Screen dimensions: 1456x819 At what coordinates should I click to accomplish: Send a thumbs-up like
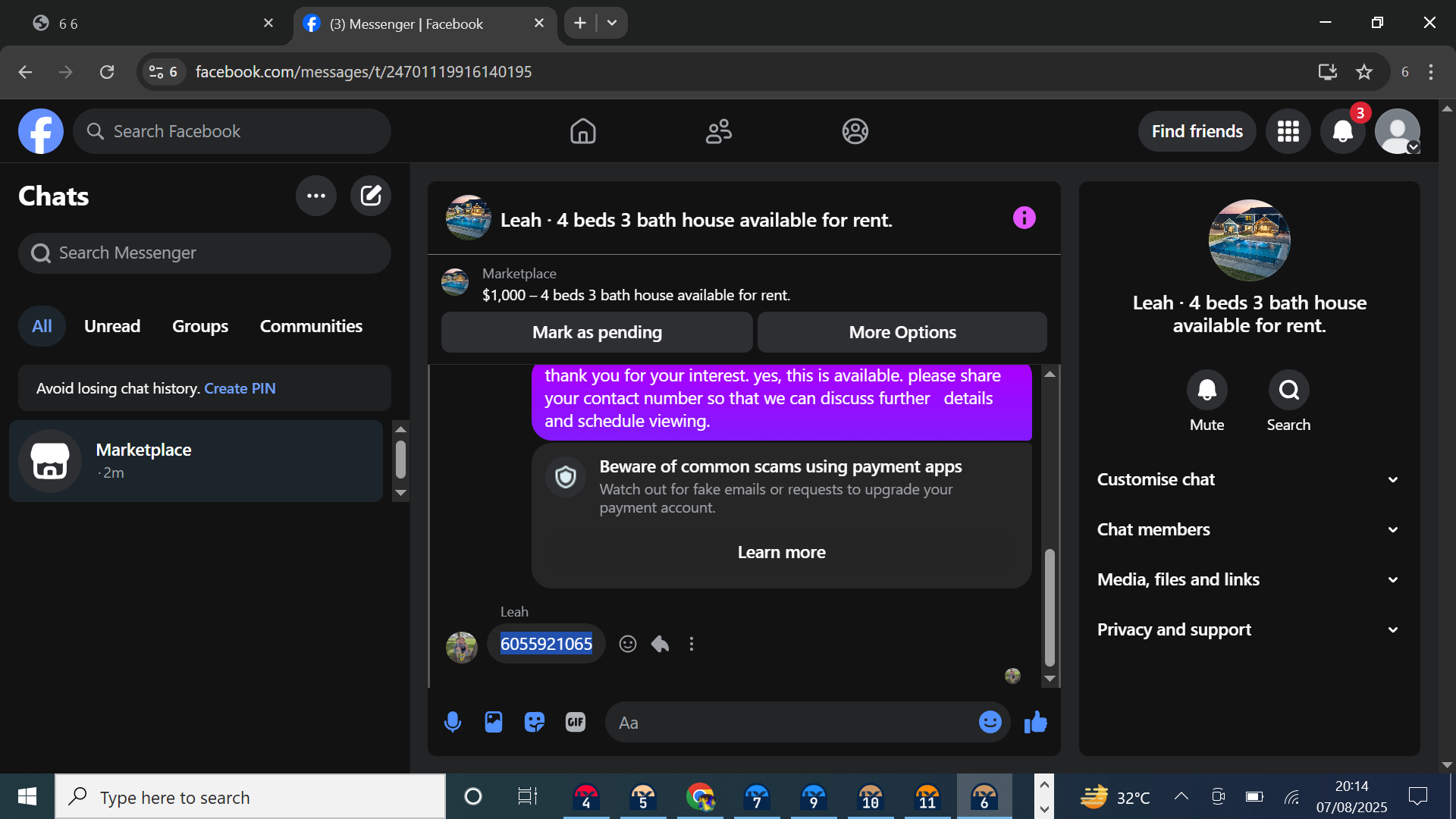tap(1035, 722)
